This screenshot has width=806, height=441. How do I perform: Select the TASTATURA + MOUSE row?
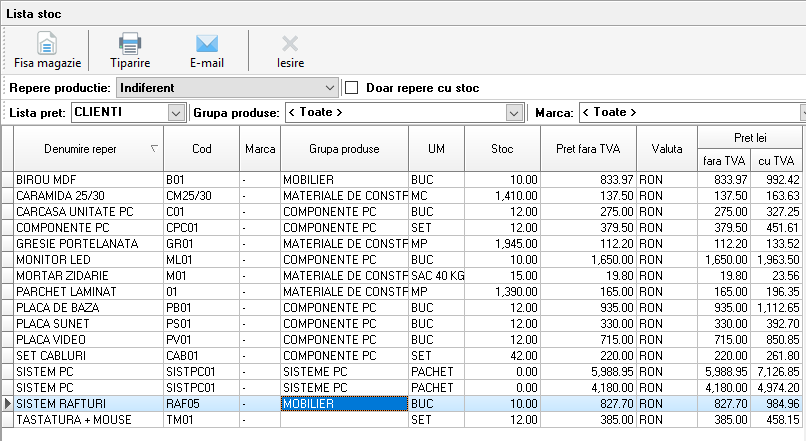pos(88,420)
